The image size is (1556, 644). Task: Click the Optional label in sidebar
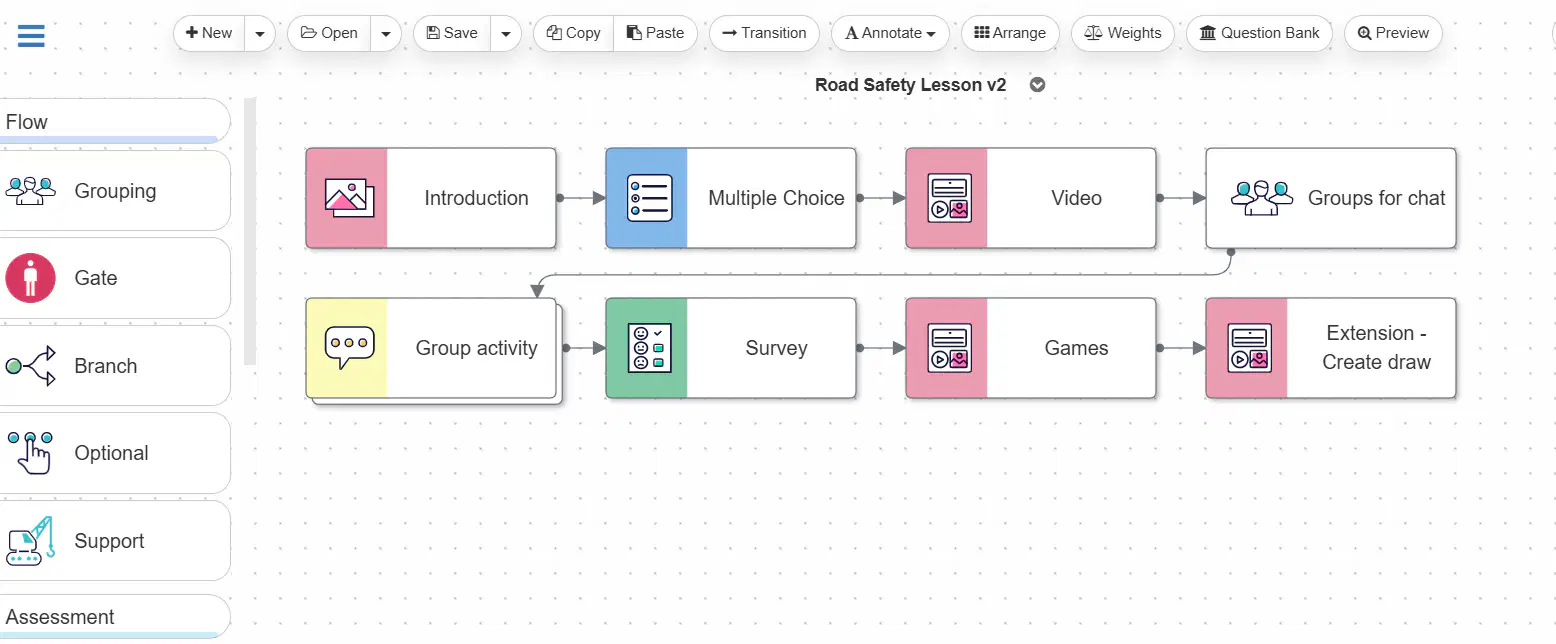click(111, 453)
